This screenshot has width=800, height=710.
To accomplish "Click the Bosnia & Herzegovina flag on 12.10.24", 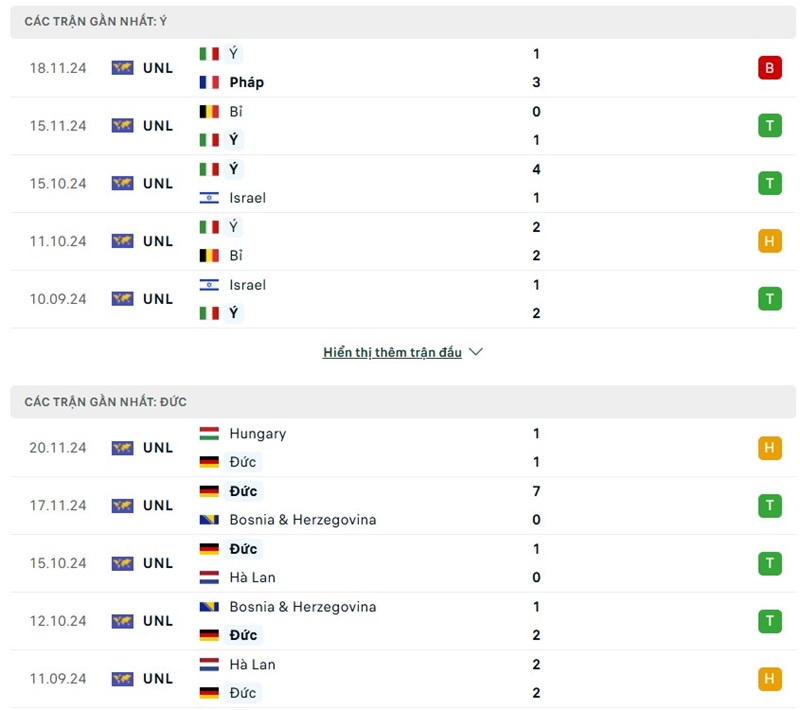I will point(211,606).
